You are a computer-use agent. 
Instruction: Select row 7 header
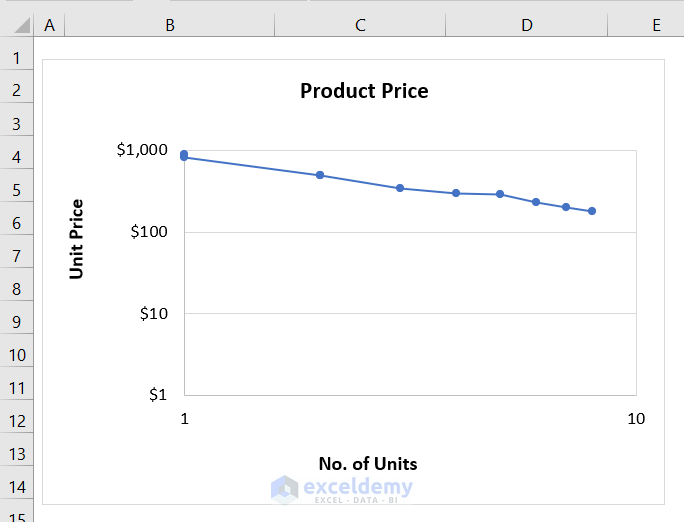(16, 256)
